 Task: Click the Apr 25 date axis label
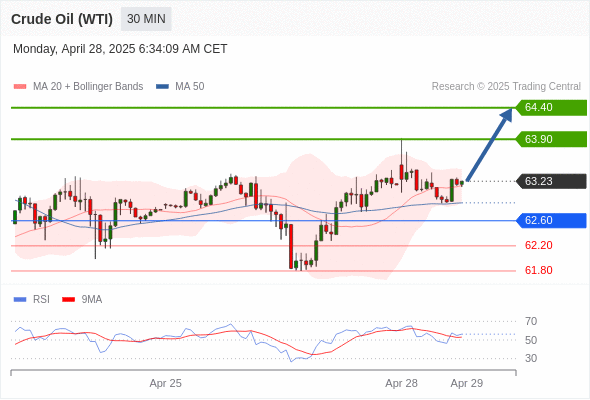(166, 383)
